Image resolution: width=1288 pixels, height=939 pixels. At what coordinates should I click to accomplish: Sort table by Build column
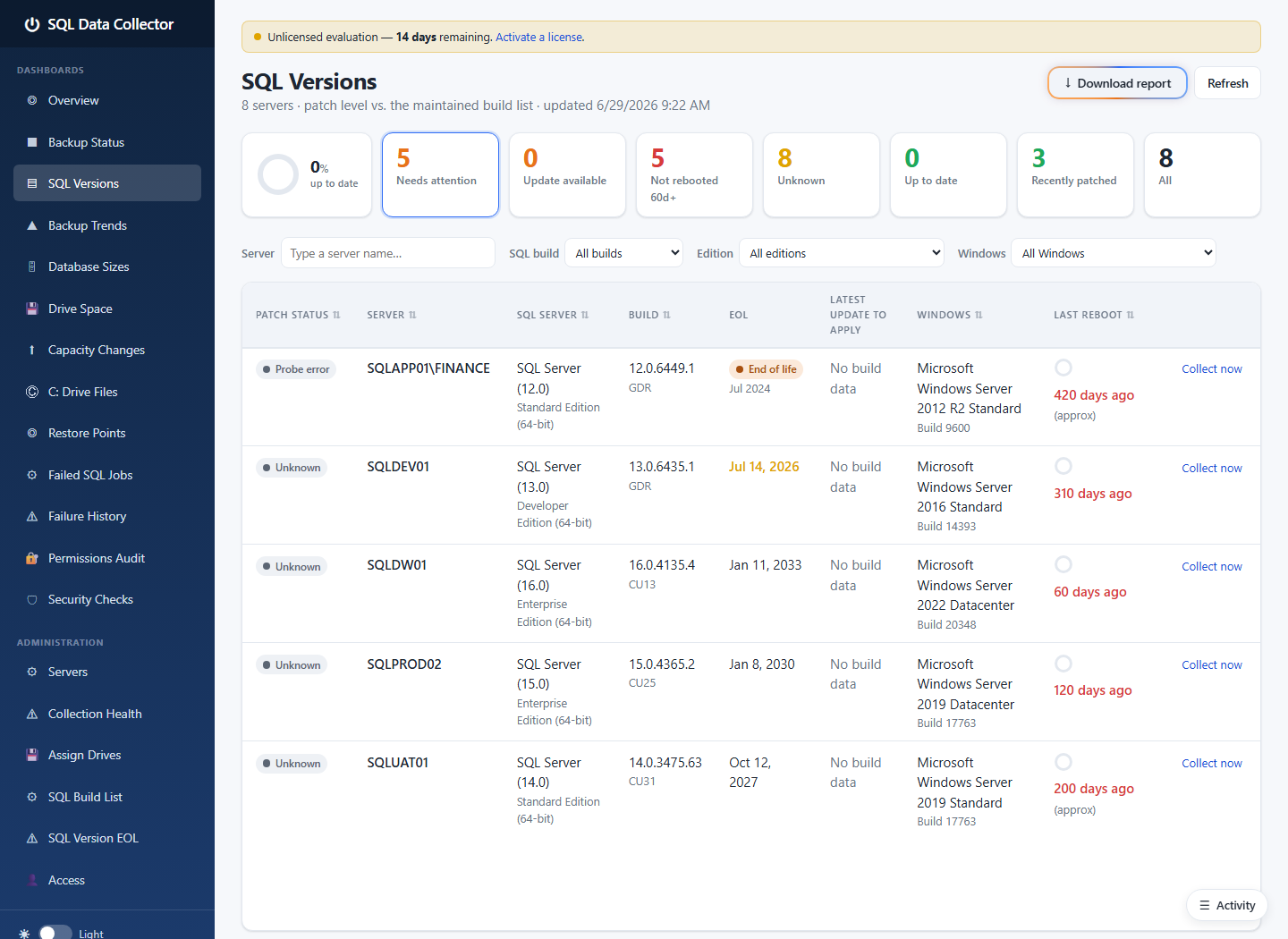tap(649, 315)
